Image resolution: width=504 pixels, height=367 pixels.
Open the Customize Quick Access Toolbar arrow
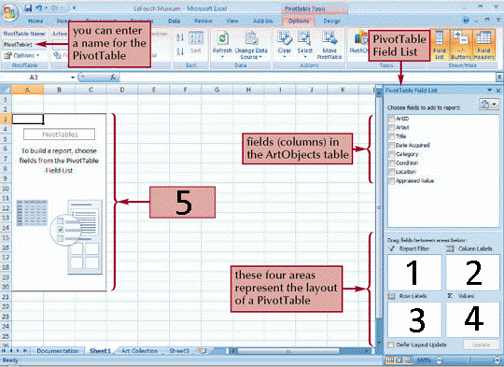pyautogui.click(x=74, y=8)
